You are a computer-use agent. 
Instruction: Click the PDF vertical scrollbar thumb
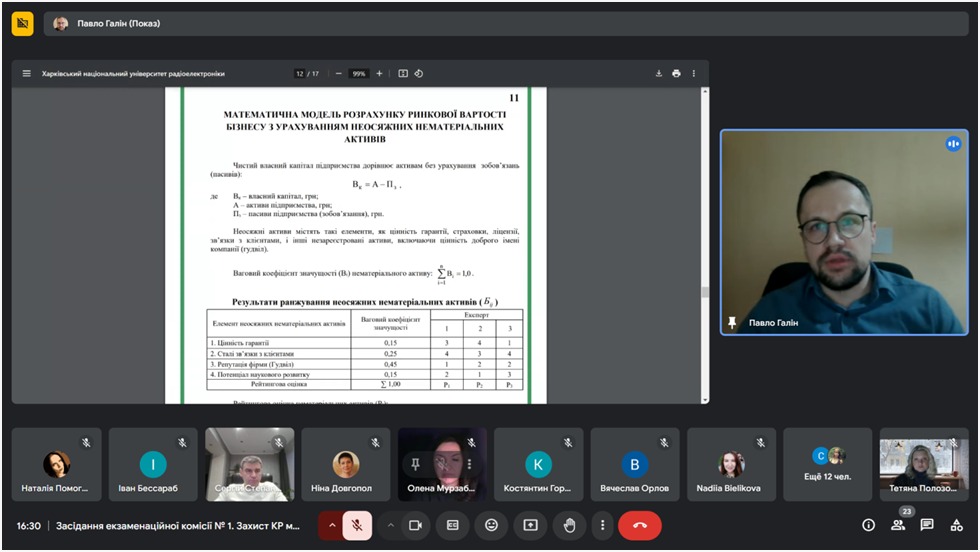(x=704, y=292)
